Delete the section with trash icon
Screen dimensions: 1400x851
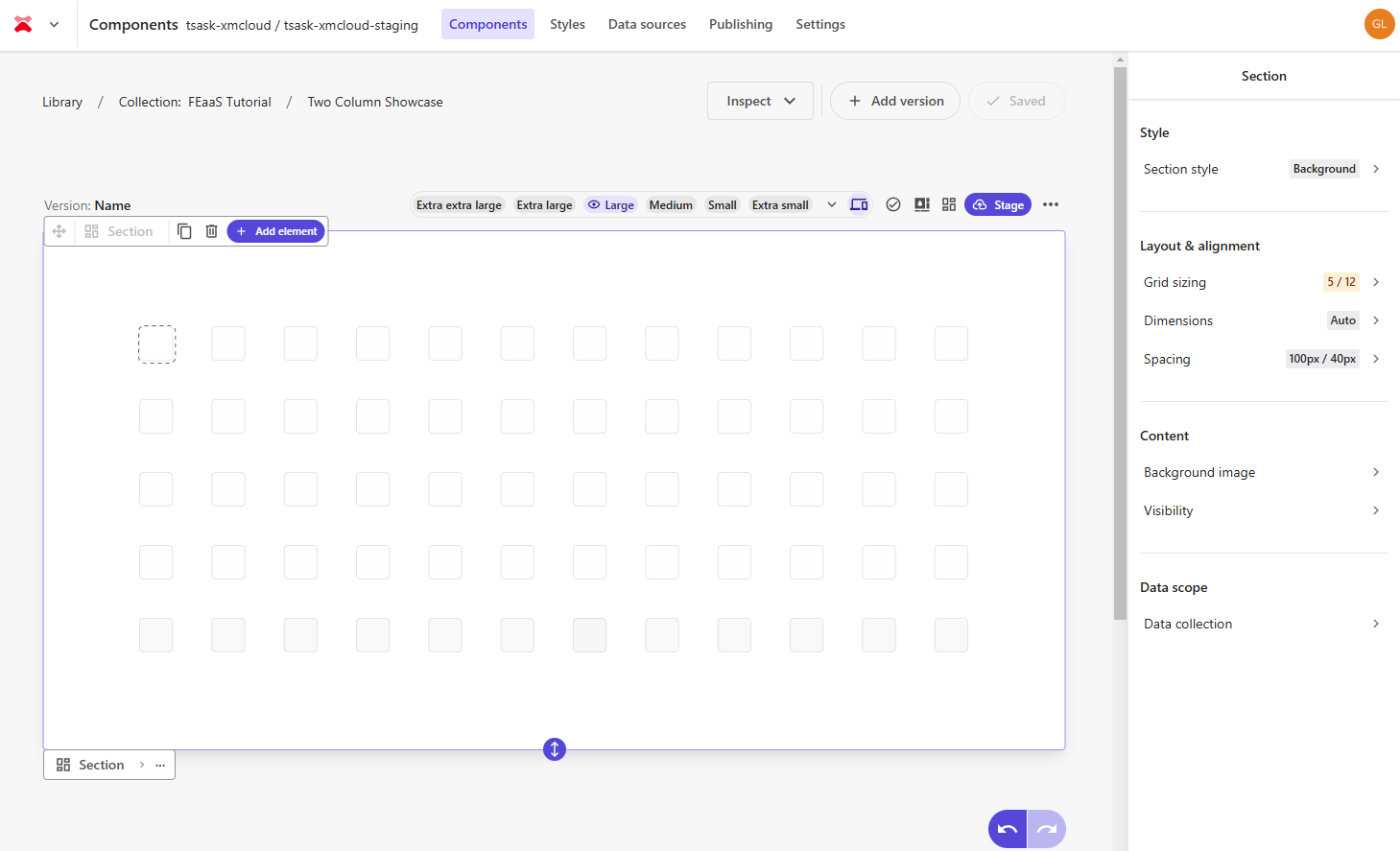[x=211, y=231]
